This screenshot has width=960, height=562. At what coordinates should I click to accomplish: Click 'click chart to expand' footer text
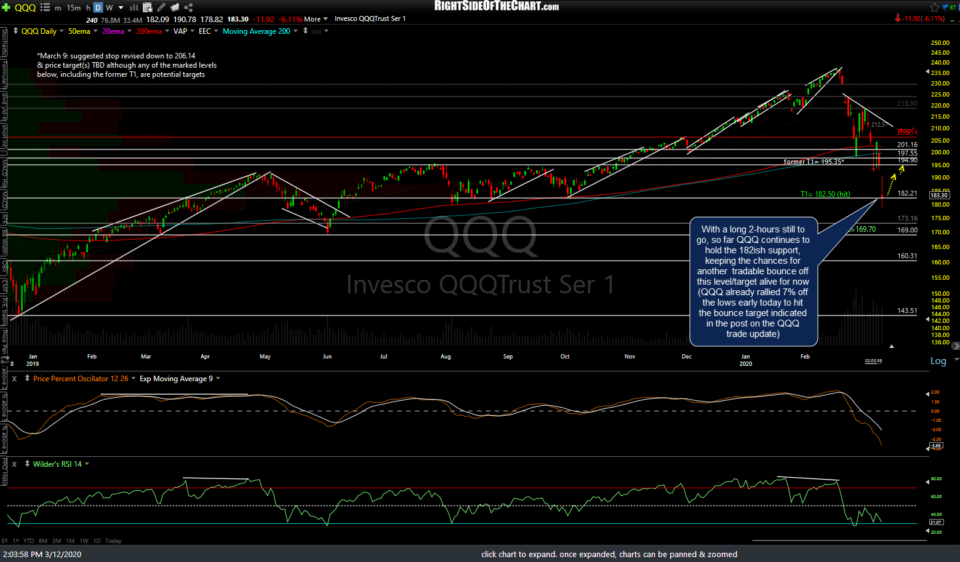click(x=609, y=555)
